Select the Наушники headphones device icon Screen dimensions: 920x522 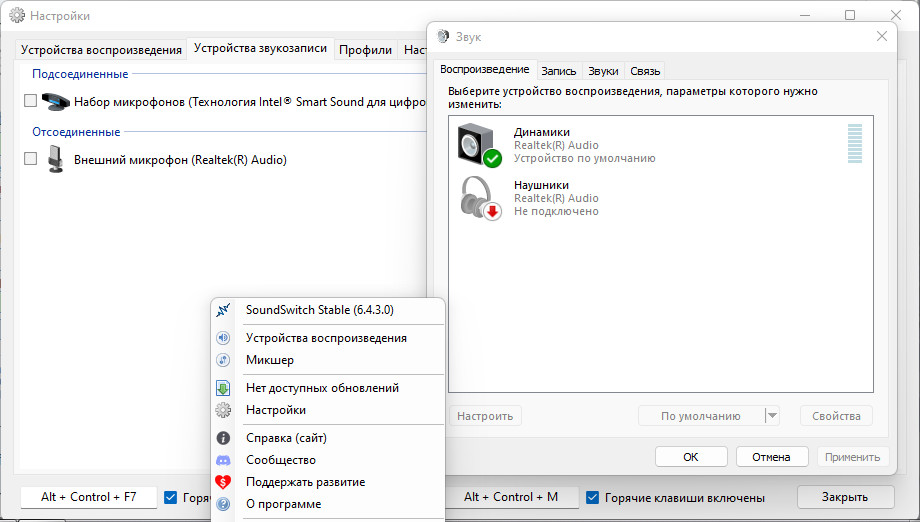coord(480,198)
